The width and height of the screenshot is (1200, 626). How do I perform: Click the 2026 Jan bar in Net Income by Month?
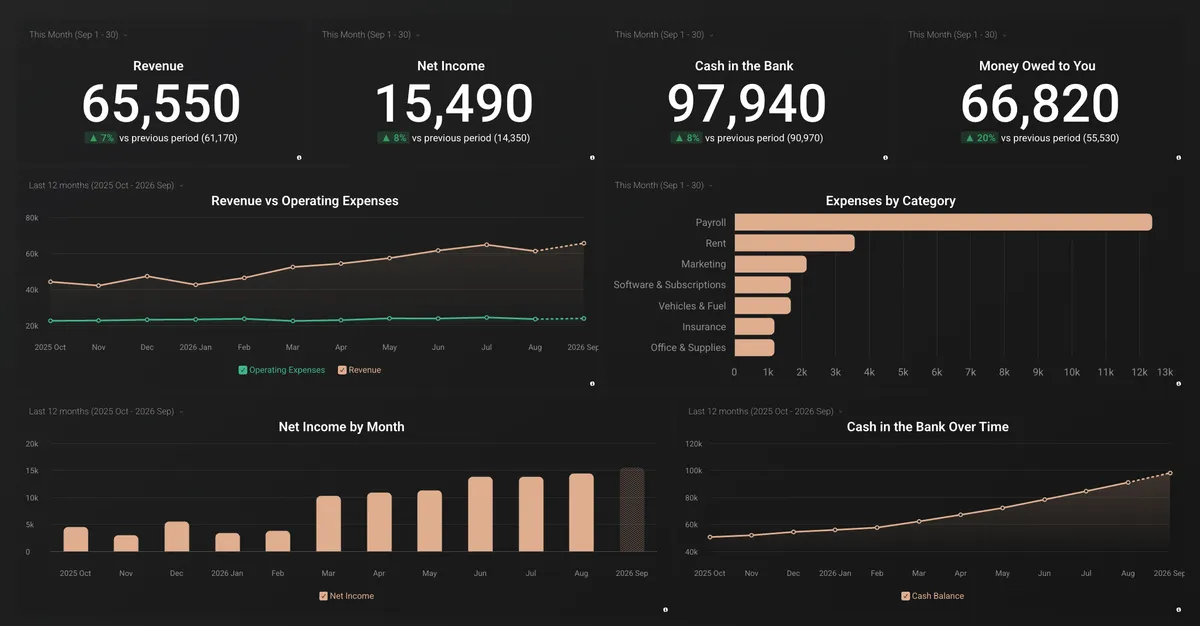(228, 542)
